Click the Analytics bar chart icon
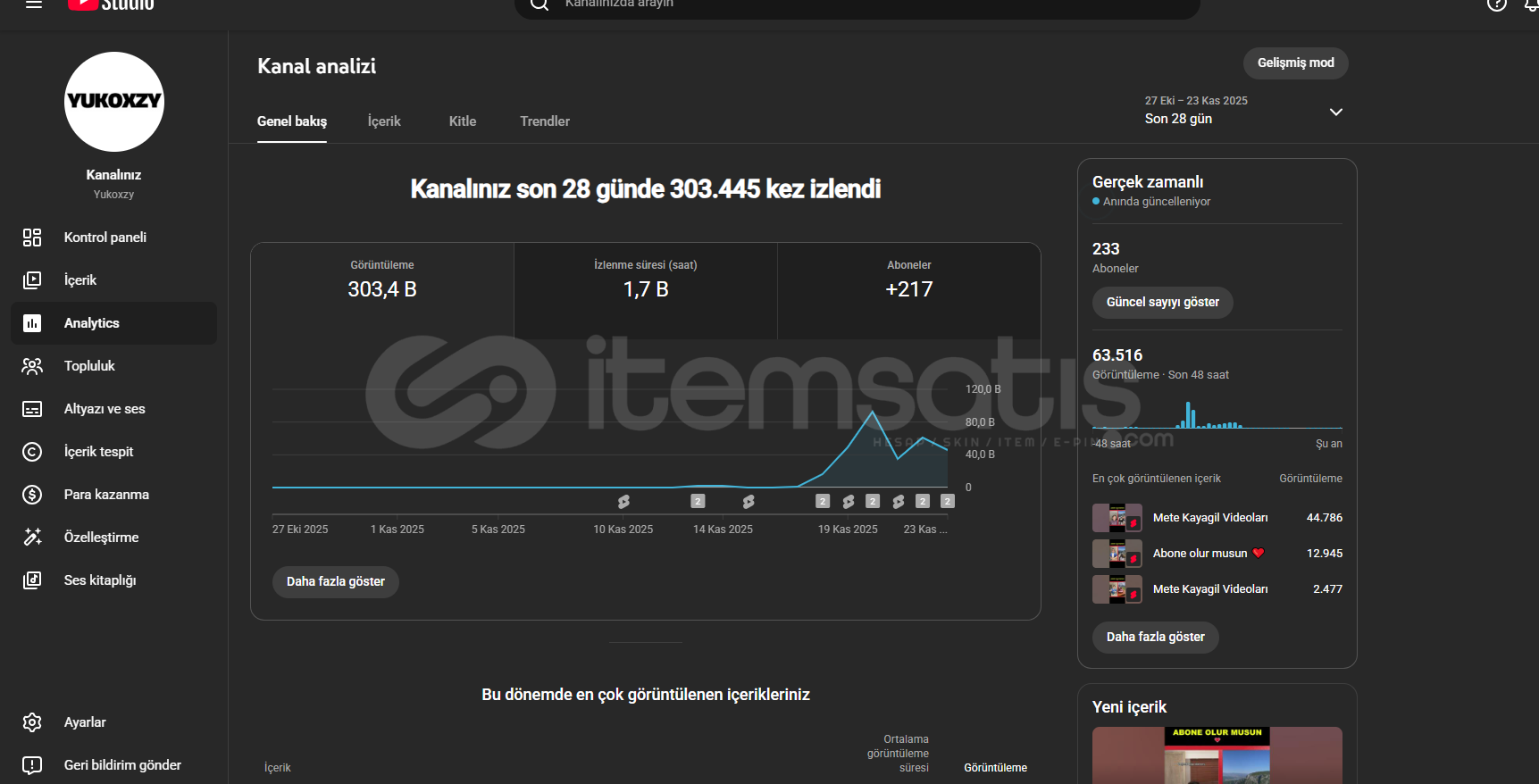This screenshot has height=784, width=1539. click(32, 323)
